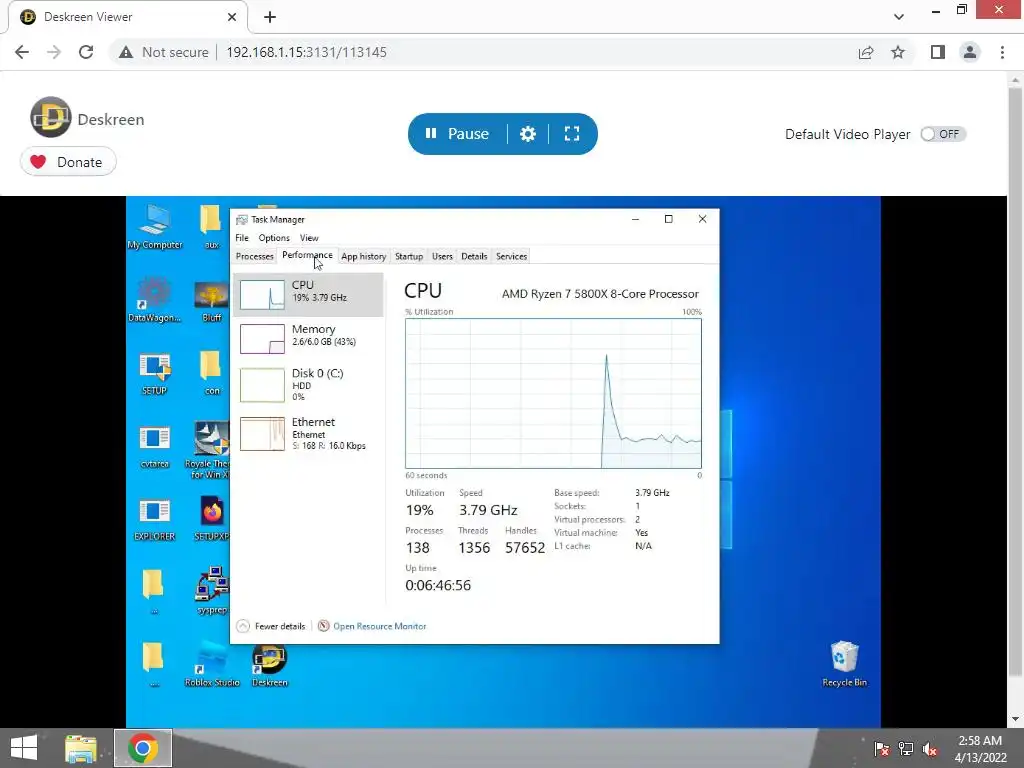Select sysprep desktop icon

(x=212, y=591)
